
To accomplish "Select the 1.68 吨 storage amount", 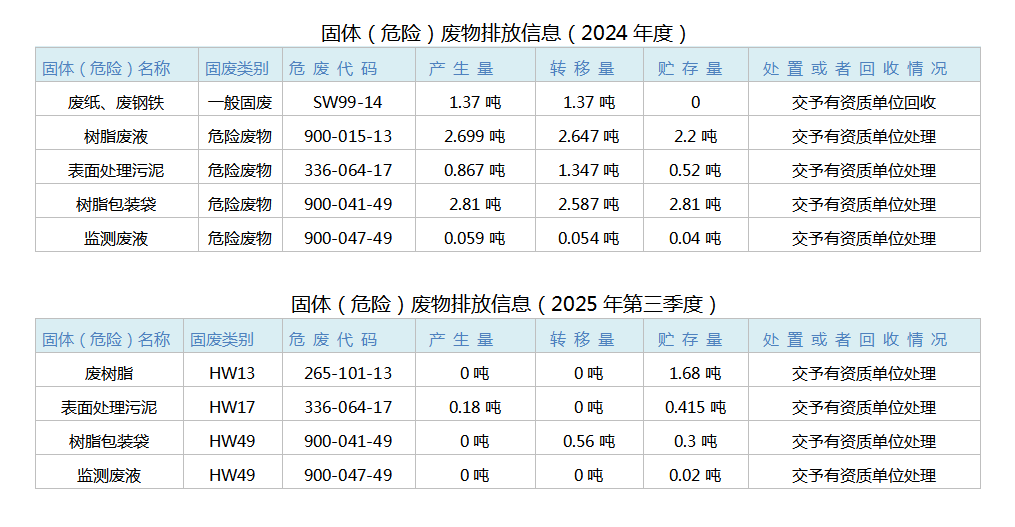I will point(695,373).
